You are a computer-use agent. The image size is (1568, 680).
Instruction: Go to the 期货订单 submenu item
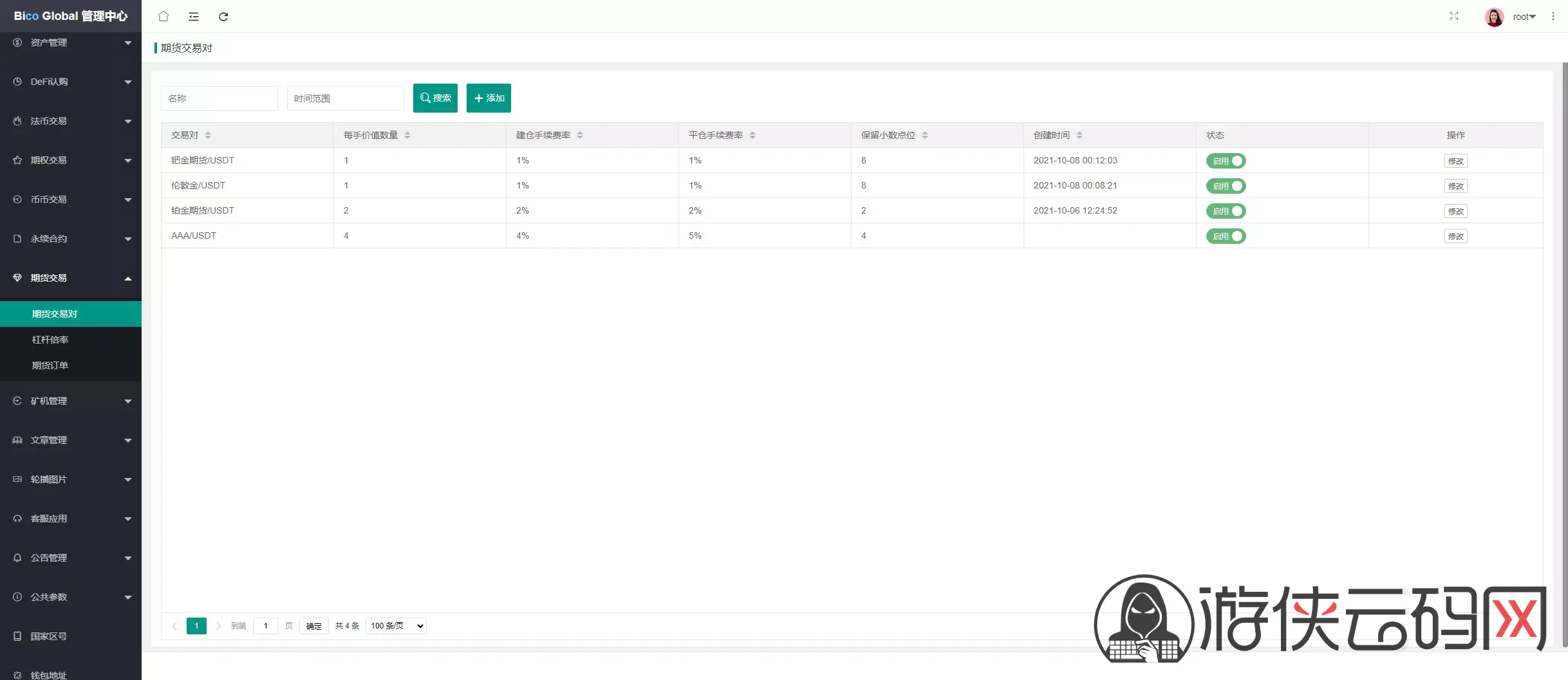click(x=50, y=365)
